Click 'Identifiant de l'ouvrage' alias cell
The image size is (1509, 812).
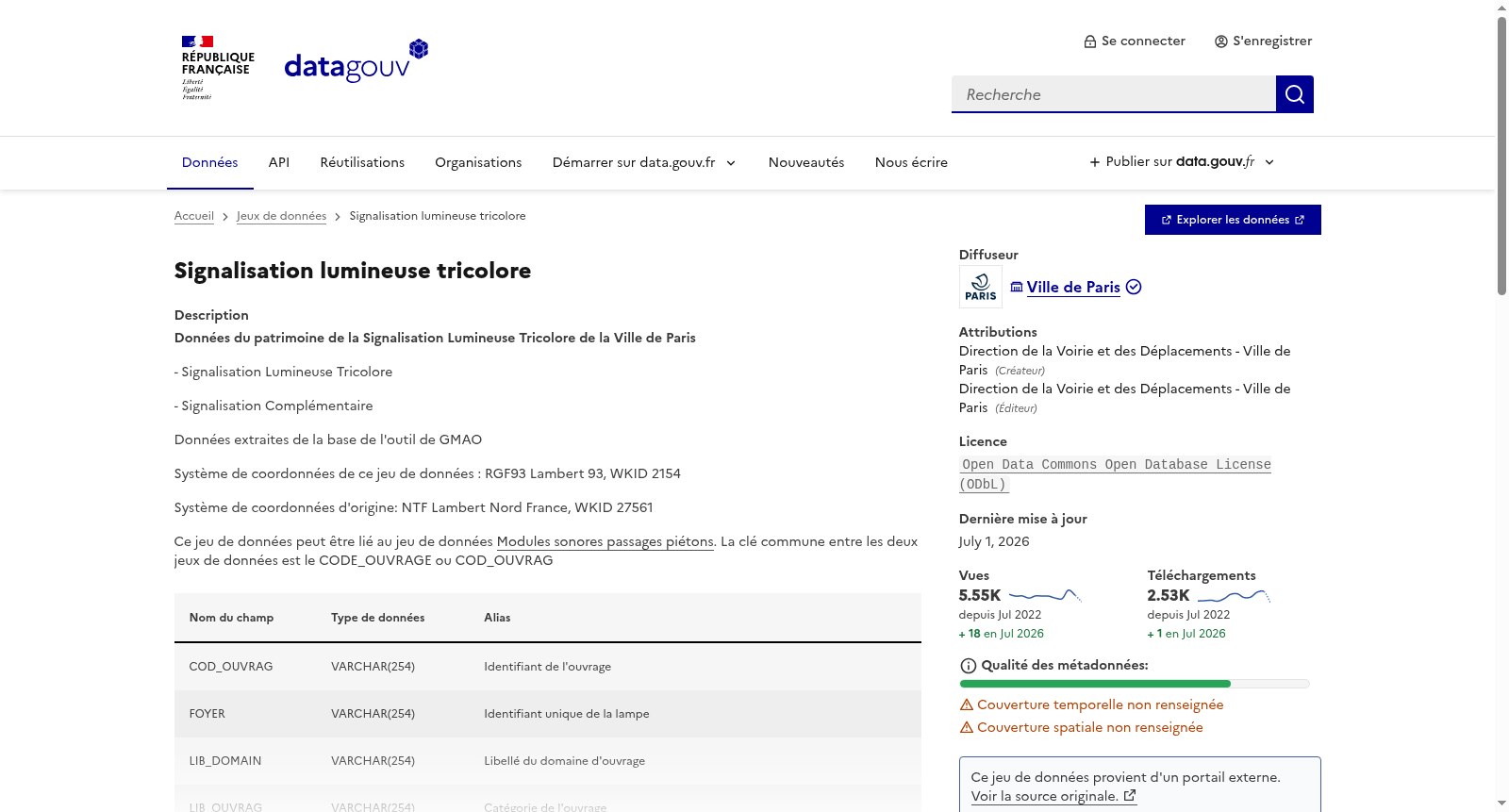click(x=547, y=667)
